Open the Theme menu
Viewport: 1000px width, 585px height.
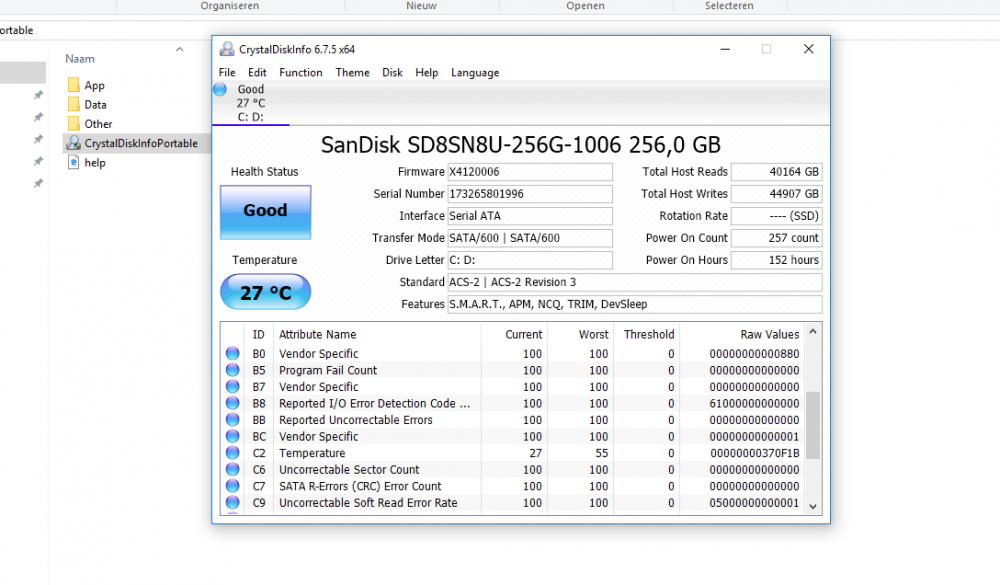coord(352,73)
